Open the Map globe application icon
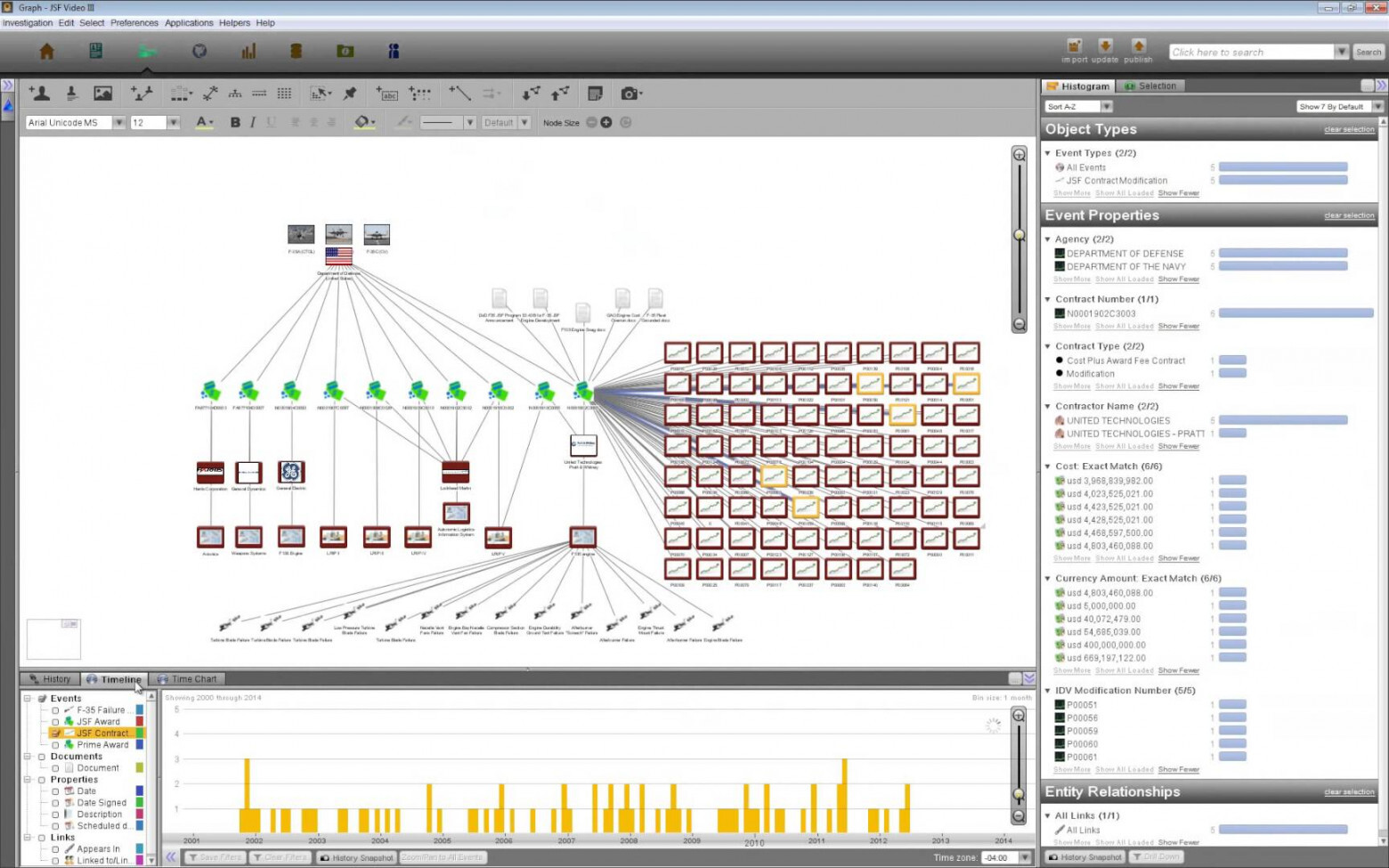The height and width of the screenshot is (868, 1389). 199,52
